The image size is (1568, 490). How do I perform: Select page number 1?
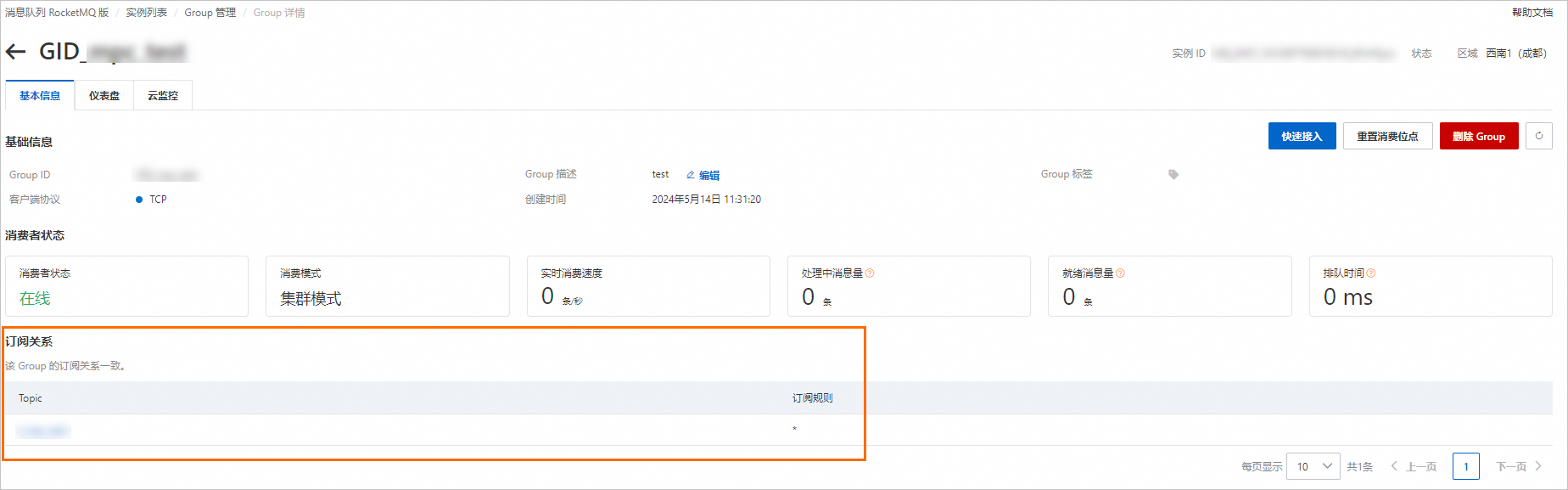click(1466, 466)
